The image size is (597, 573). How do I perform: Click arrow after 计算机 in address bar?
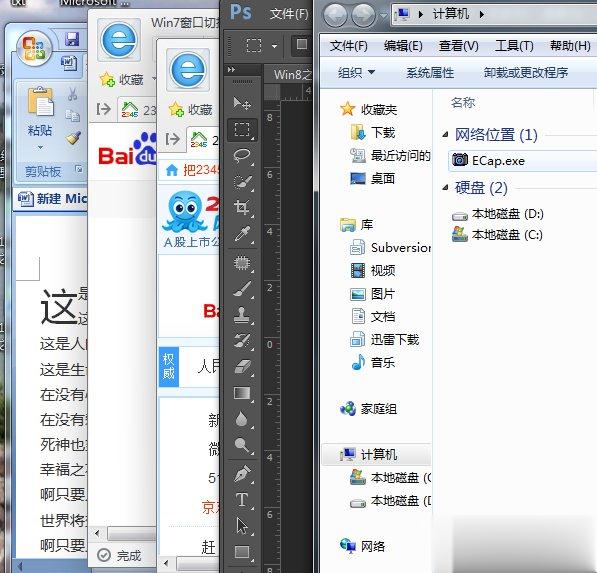point(482,14)
